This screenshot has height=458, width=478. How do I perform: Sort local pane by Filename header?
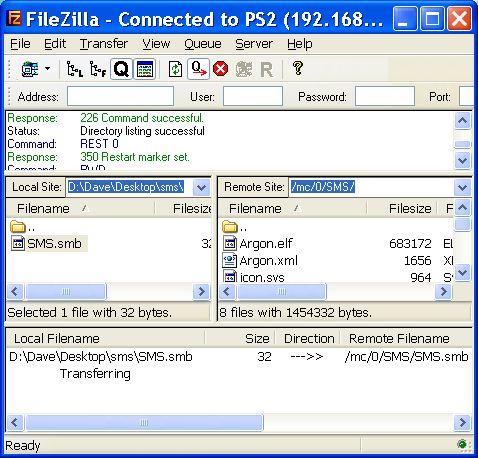(81, 208)
